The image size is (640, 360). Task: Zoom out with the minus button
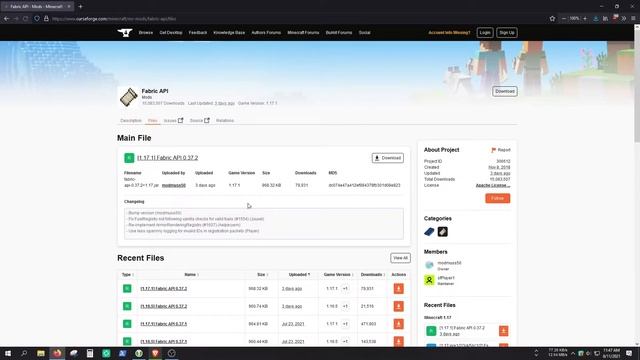click(564, 19)
